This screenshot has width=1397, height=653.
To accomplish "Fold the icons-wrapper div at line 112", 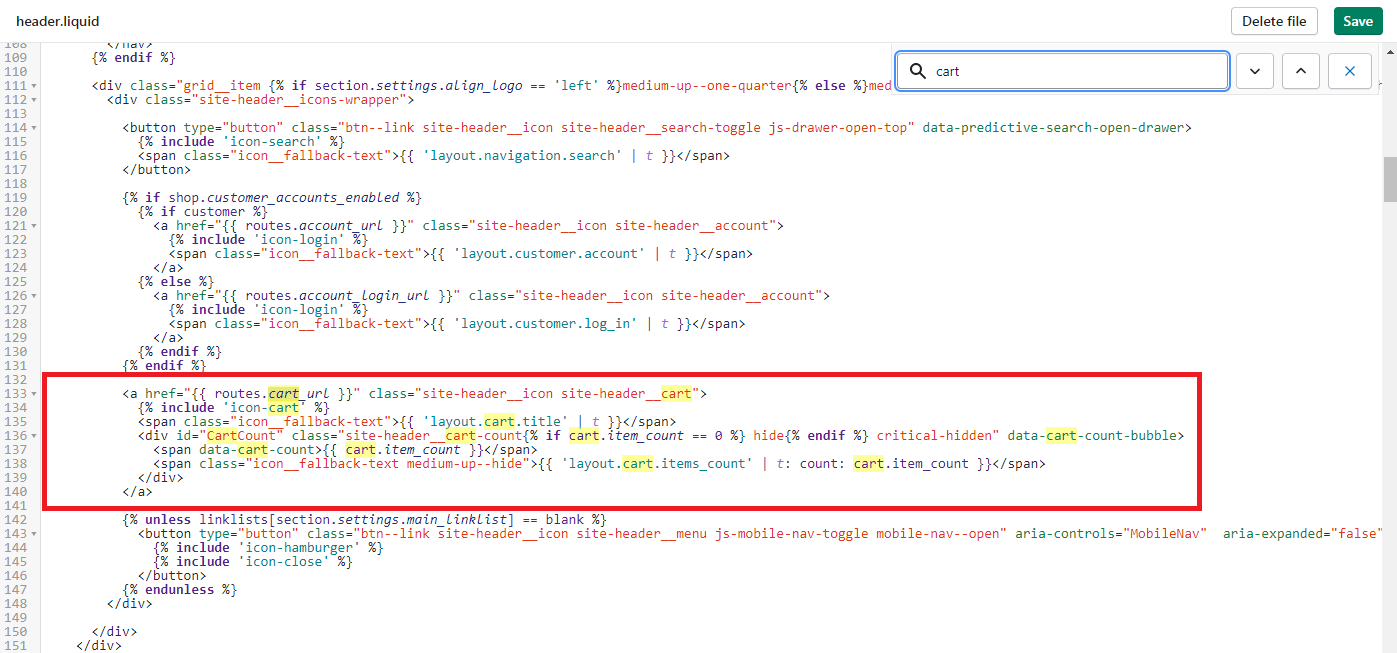I will point(34,100).
